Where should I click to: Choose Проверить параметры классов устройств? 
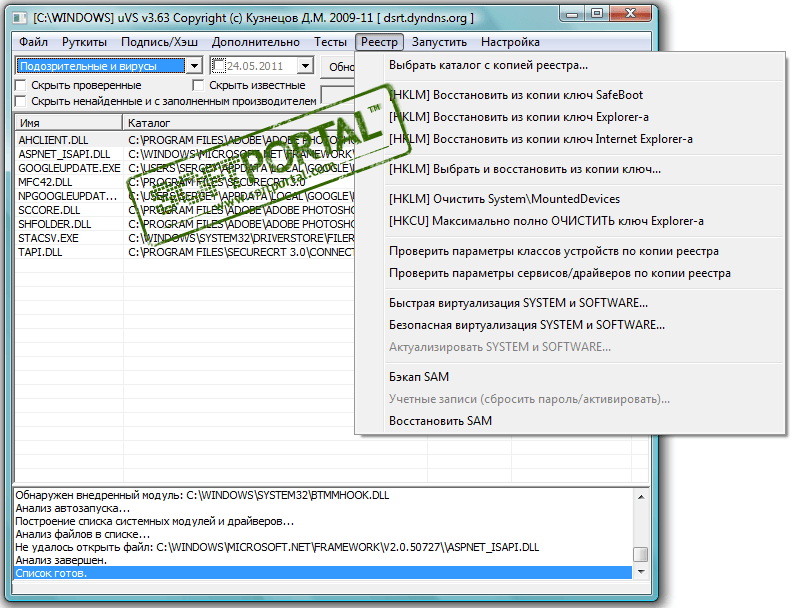[x=554, y=251]
